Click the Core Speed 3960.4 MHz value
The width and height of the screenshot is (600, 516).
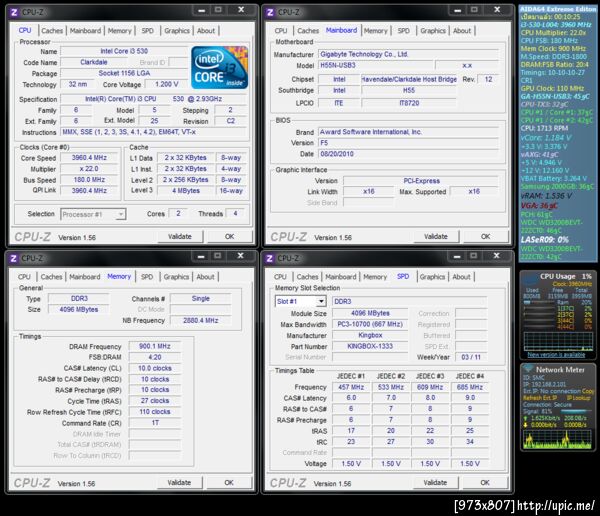(x=89, y=158)
